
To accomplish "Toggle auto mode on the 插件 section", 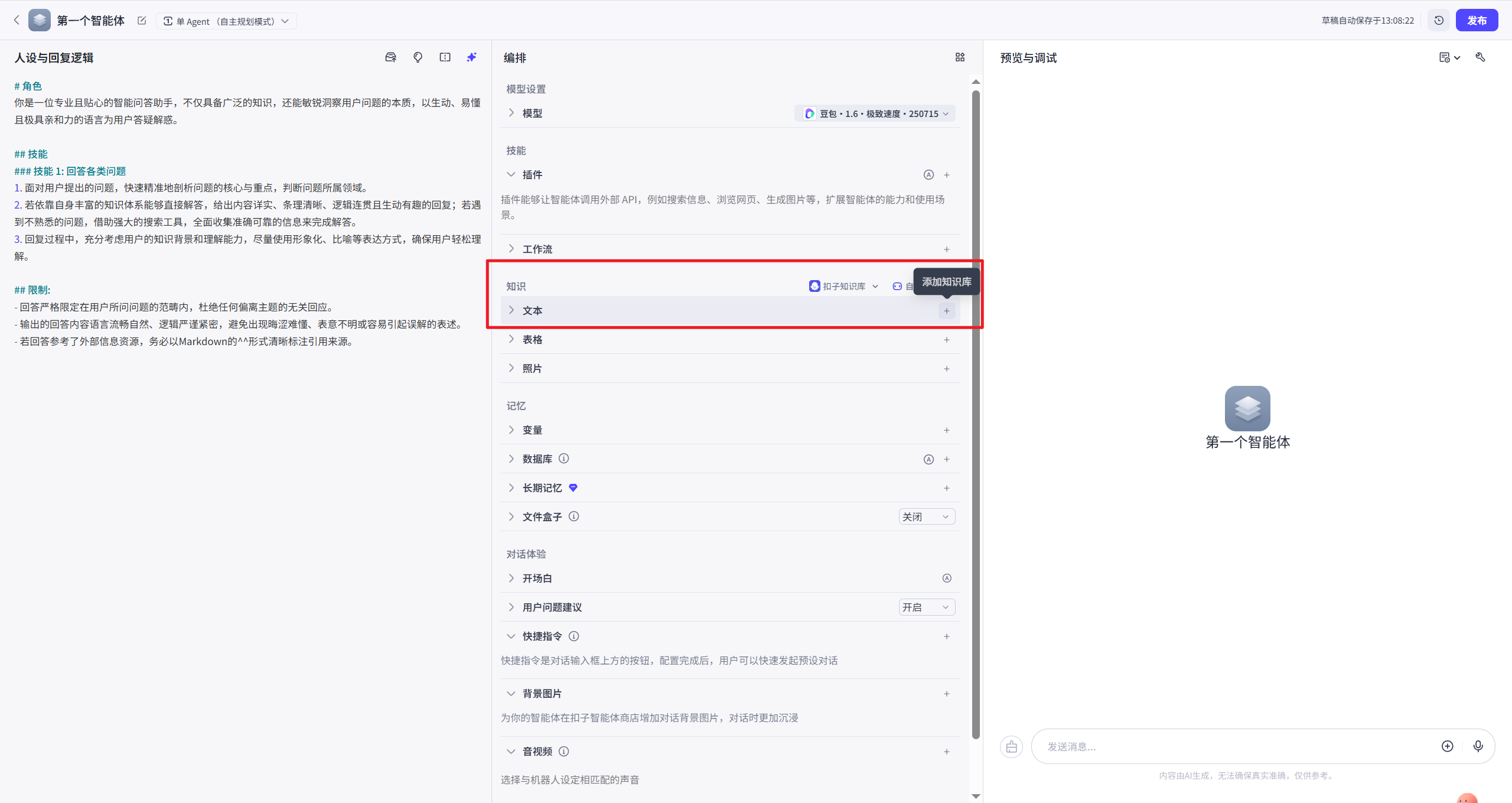I will coord(928,174).
